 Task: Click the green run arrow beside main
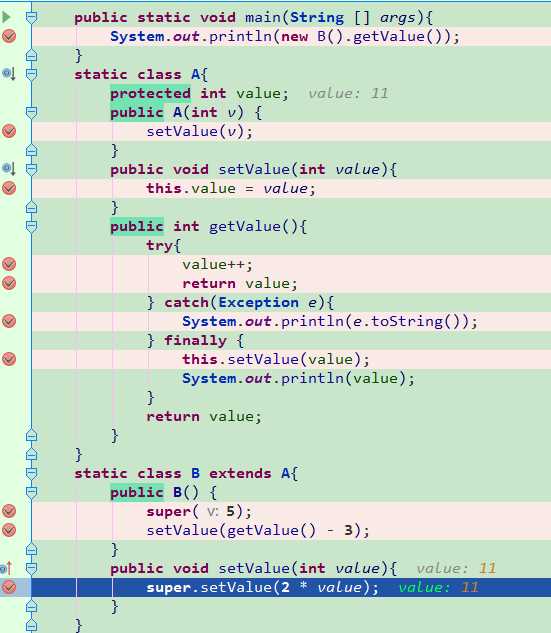(6, 17)
